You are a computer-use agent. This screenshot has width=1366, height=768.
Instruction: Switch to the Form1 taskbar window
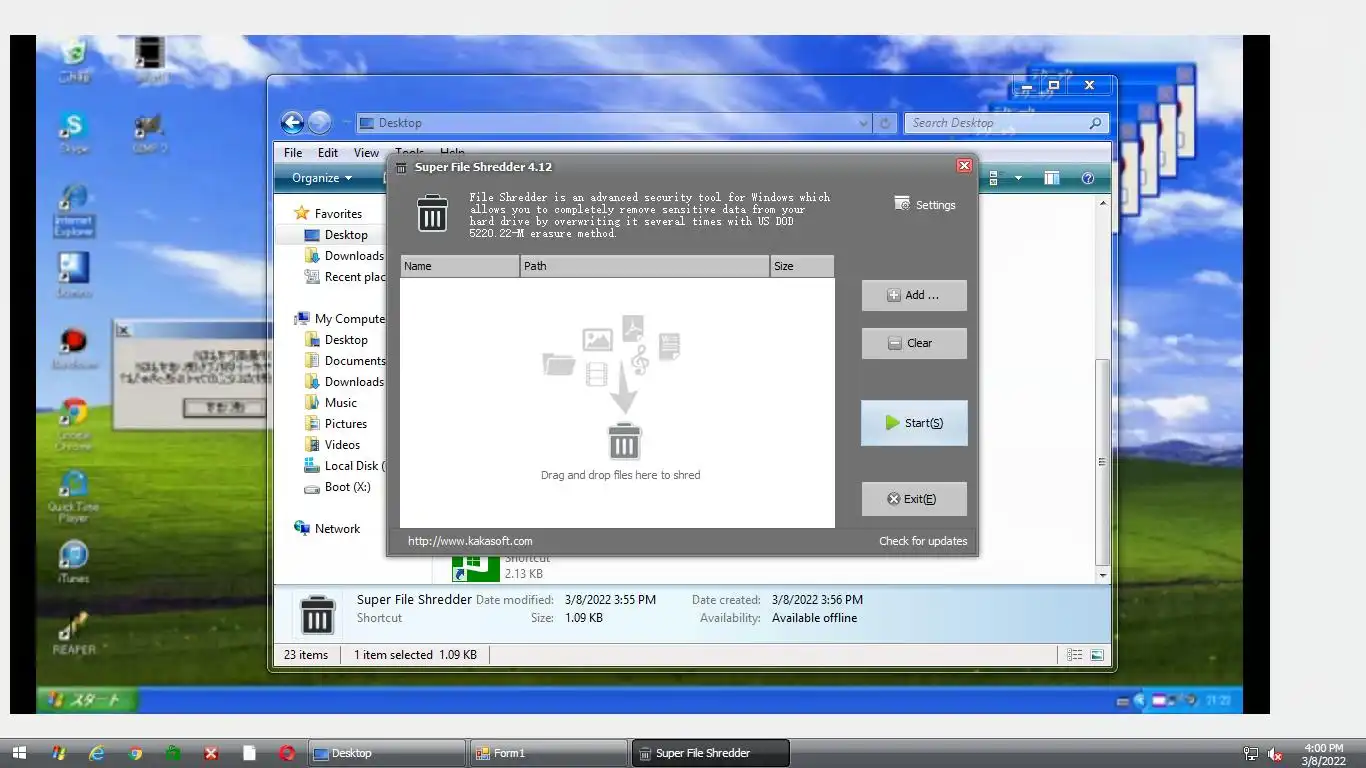[x=548, y=753]
